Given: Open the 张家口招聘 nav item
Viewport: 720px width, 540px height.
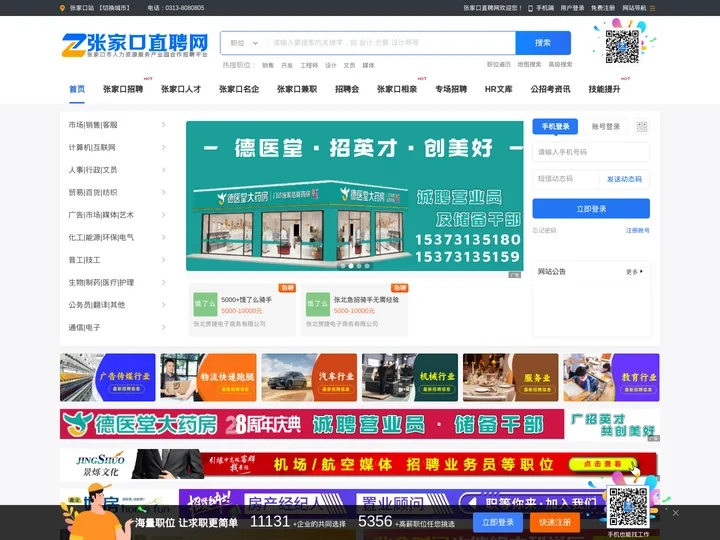Looking at the screenshot, I should coord(123,89).
